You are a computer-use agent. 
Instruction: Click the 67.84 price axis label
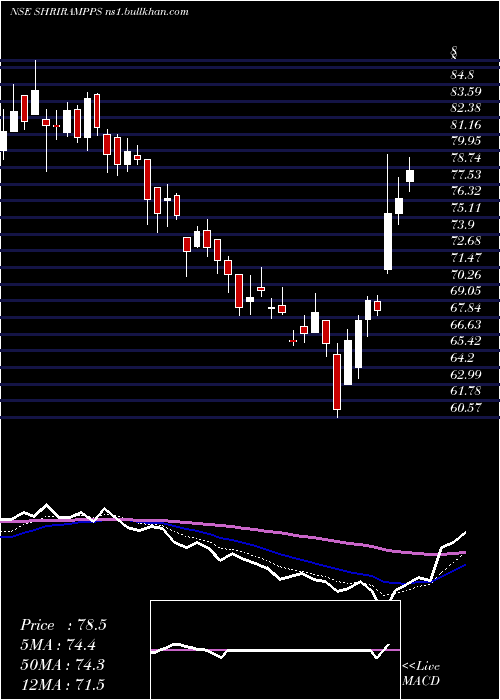pos(466,308)
